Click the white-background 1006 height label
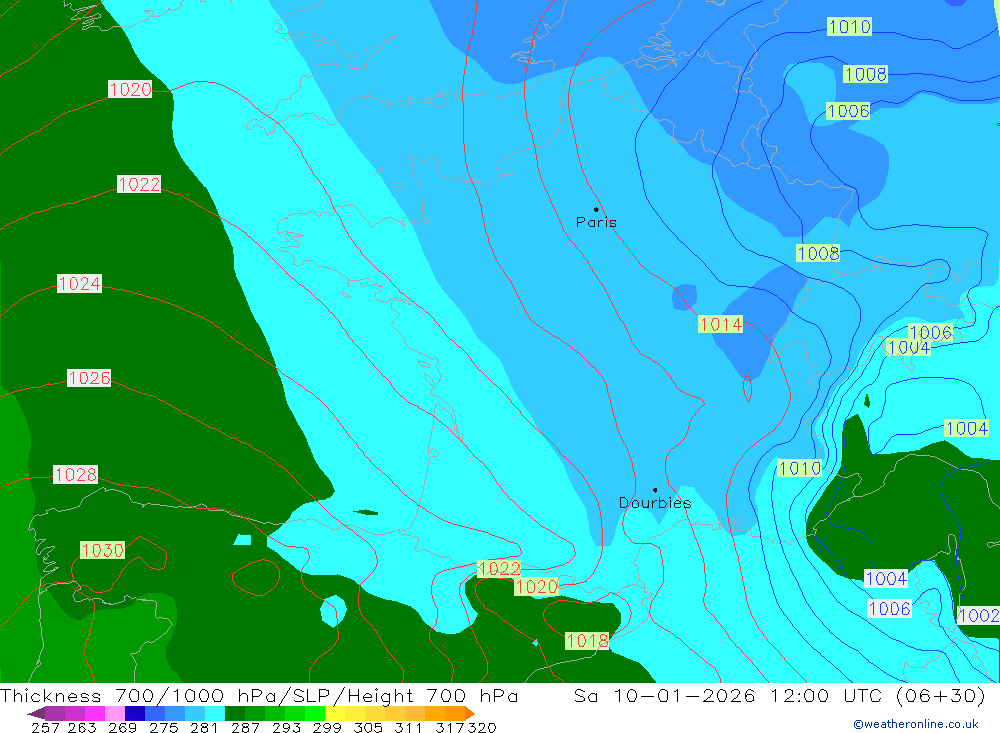This screenshot has width=1000, height=733. tap(890, 609)
